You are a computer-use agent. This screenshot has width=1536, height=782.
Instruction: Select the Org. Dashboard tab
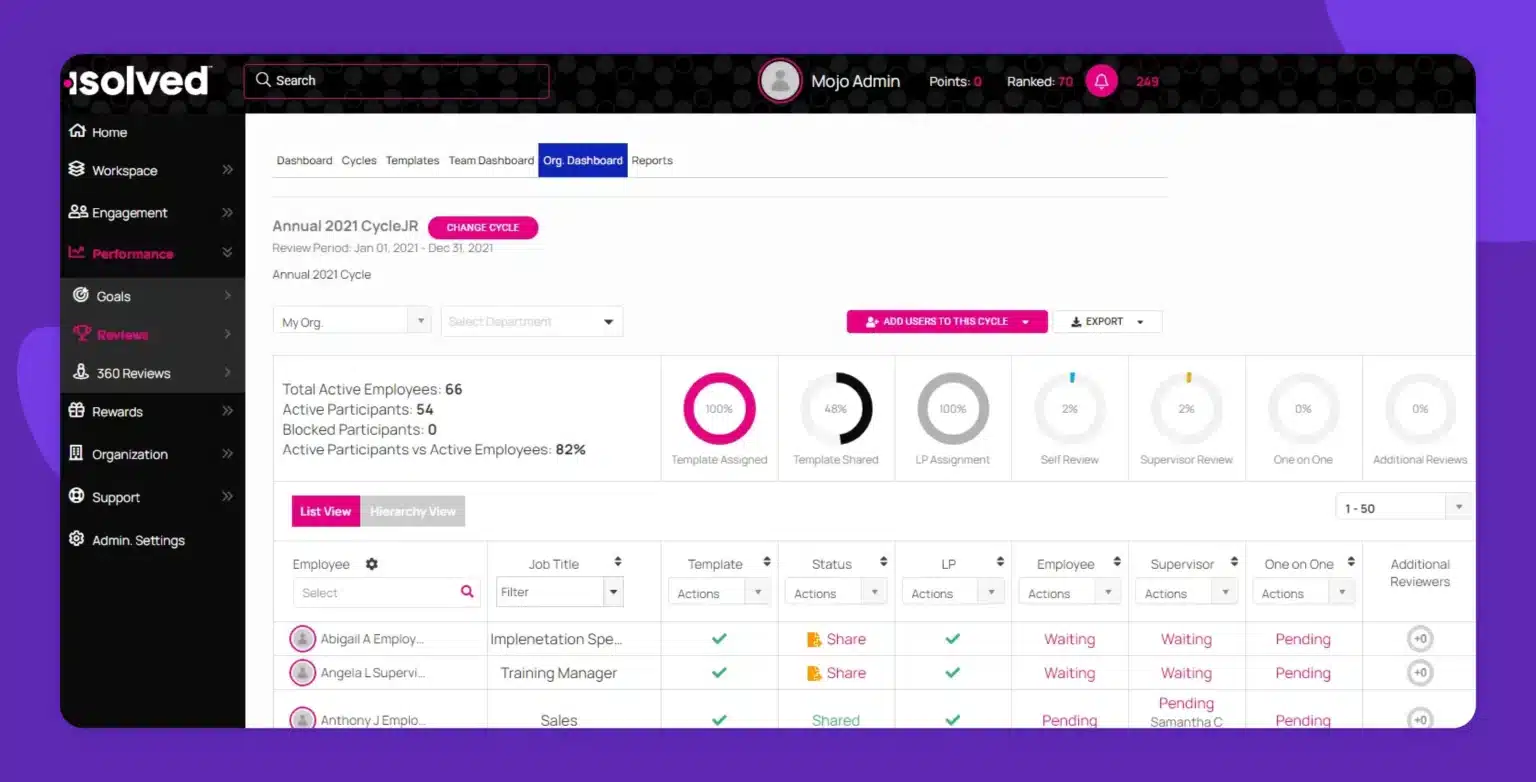583,160
